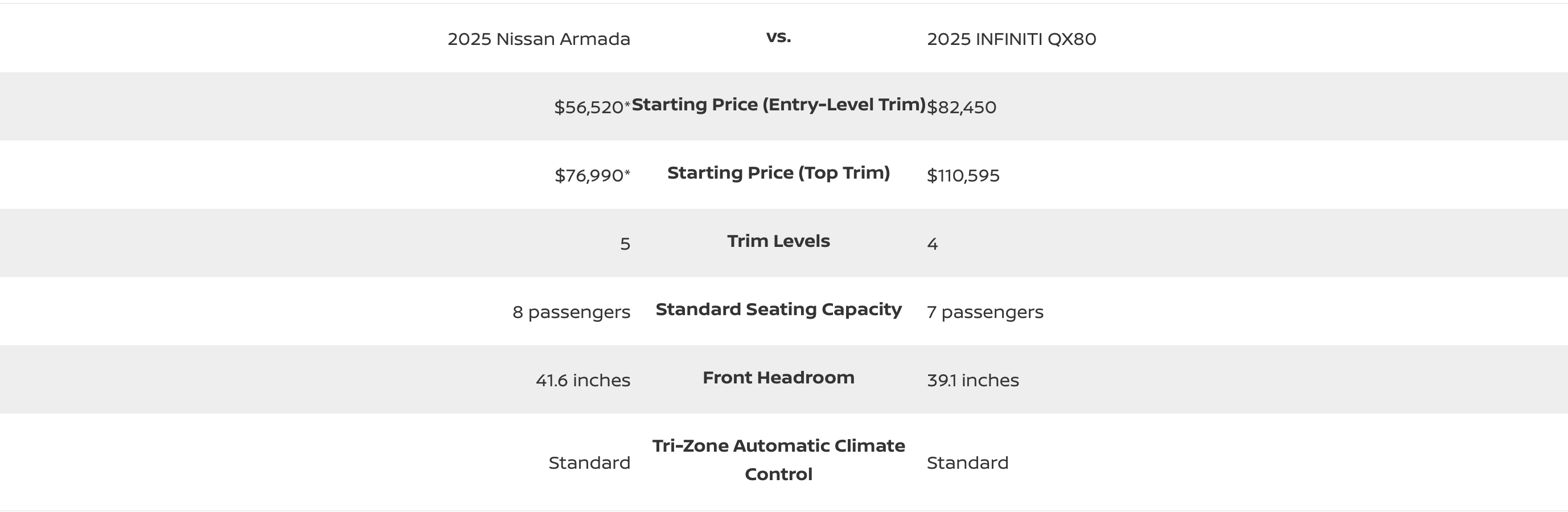1568x512 pixels.
Task: Select the 7 passengers cell
Action: point(984,312)
